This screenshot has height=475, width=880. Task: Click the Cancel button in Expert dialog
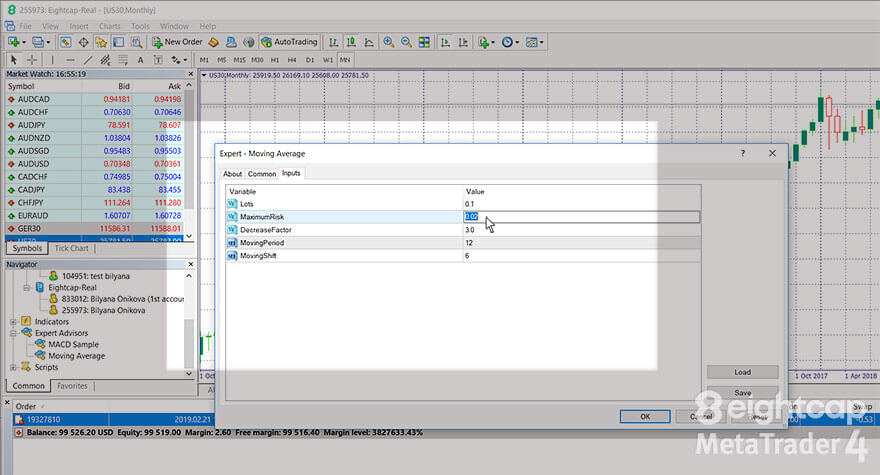[700, 417]
